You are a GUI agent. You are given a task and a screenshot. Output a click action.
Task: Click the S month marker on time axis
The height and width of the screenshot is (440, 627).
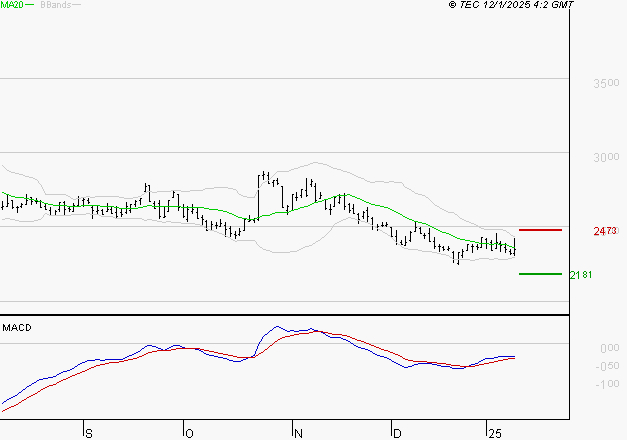coord(89,433)
